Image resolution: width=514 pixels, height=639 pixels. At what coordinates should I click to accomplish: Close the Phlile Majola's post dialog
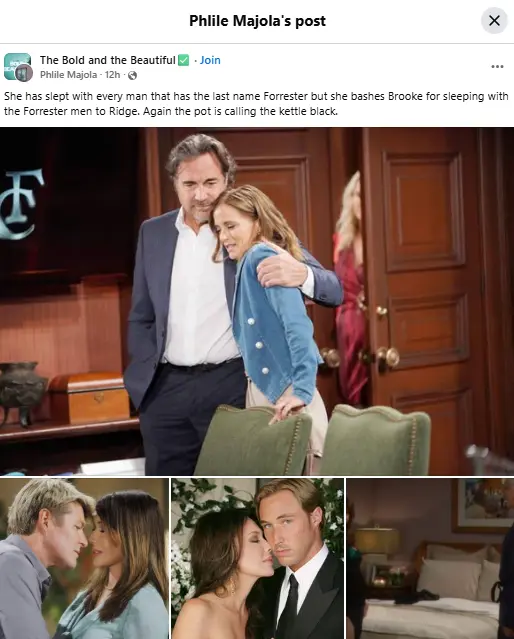(x=494, y=20)
